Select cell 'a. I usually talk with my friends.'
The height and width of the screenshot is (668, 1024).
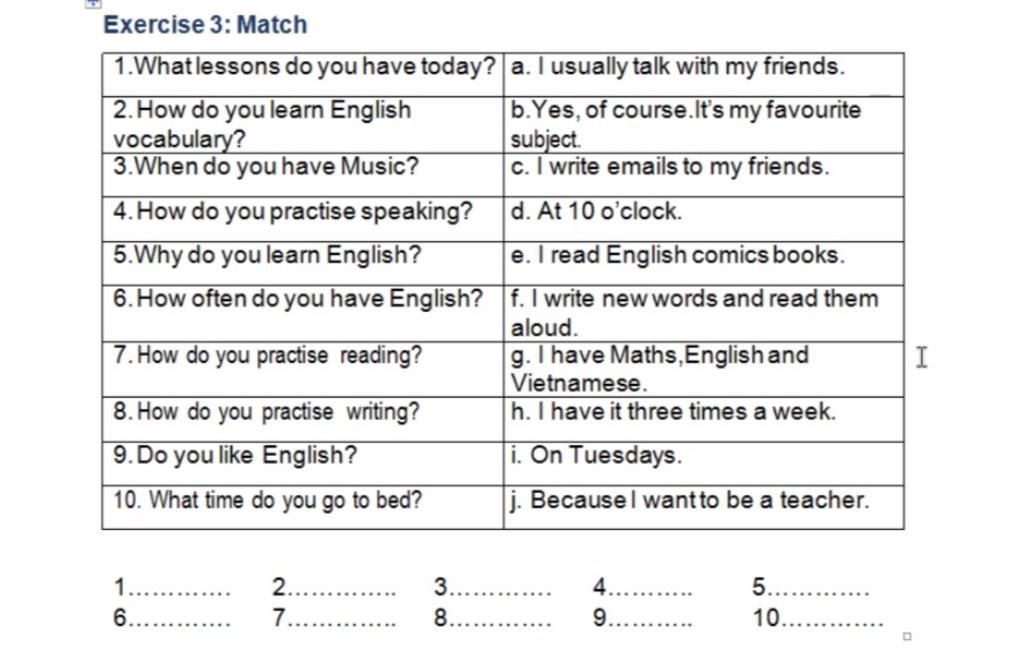(704, 74)
